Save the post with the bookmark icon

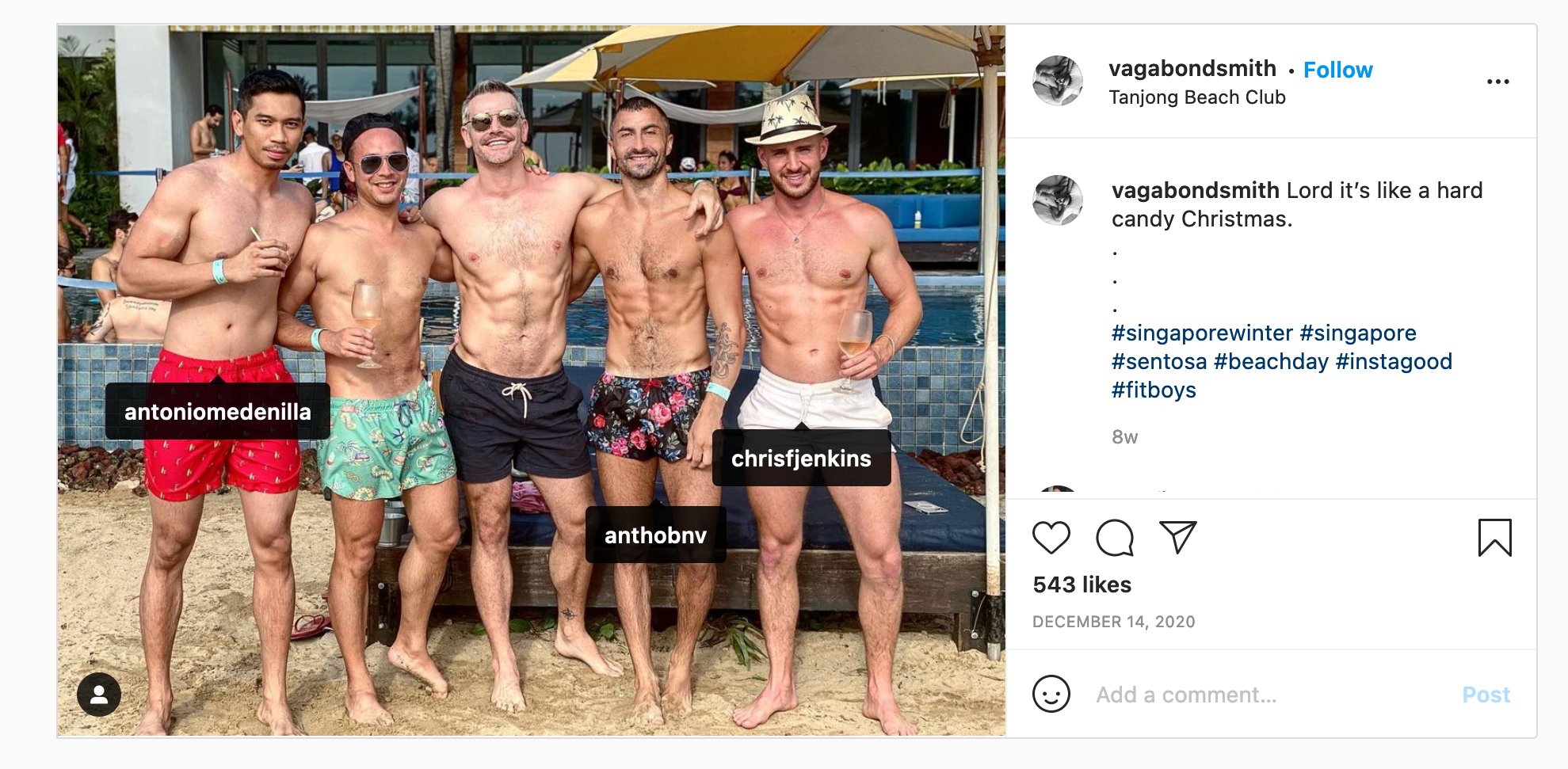point(1494,538)
